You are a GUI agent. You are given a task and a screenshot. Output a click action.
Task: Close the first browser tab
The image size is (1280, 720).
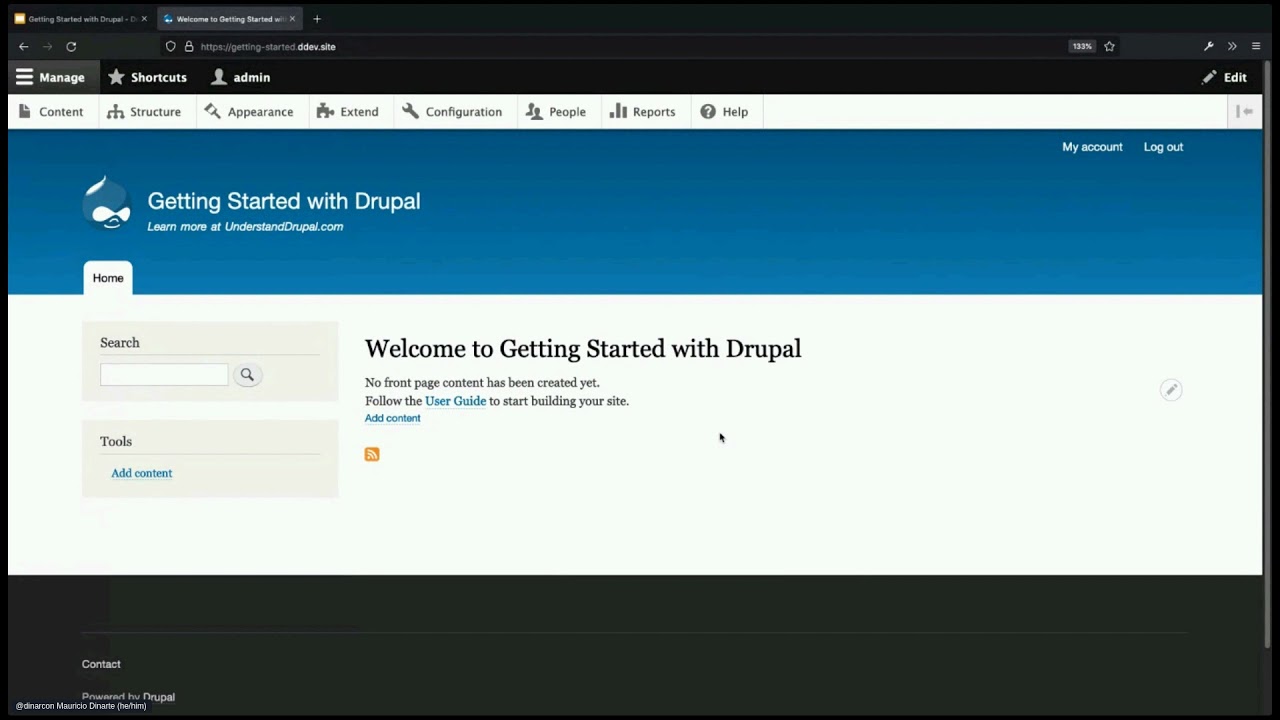(x=144, y=19)
